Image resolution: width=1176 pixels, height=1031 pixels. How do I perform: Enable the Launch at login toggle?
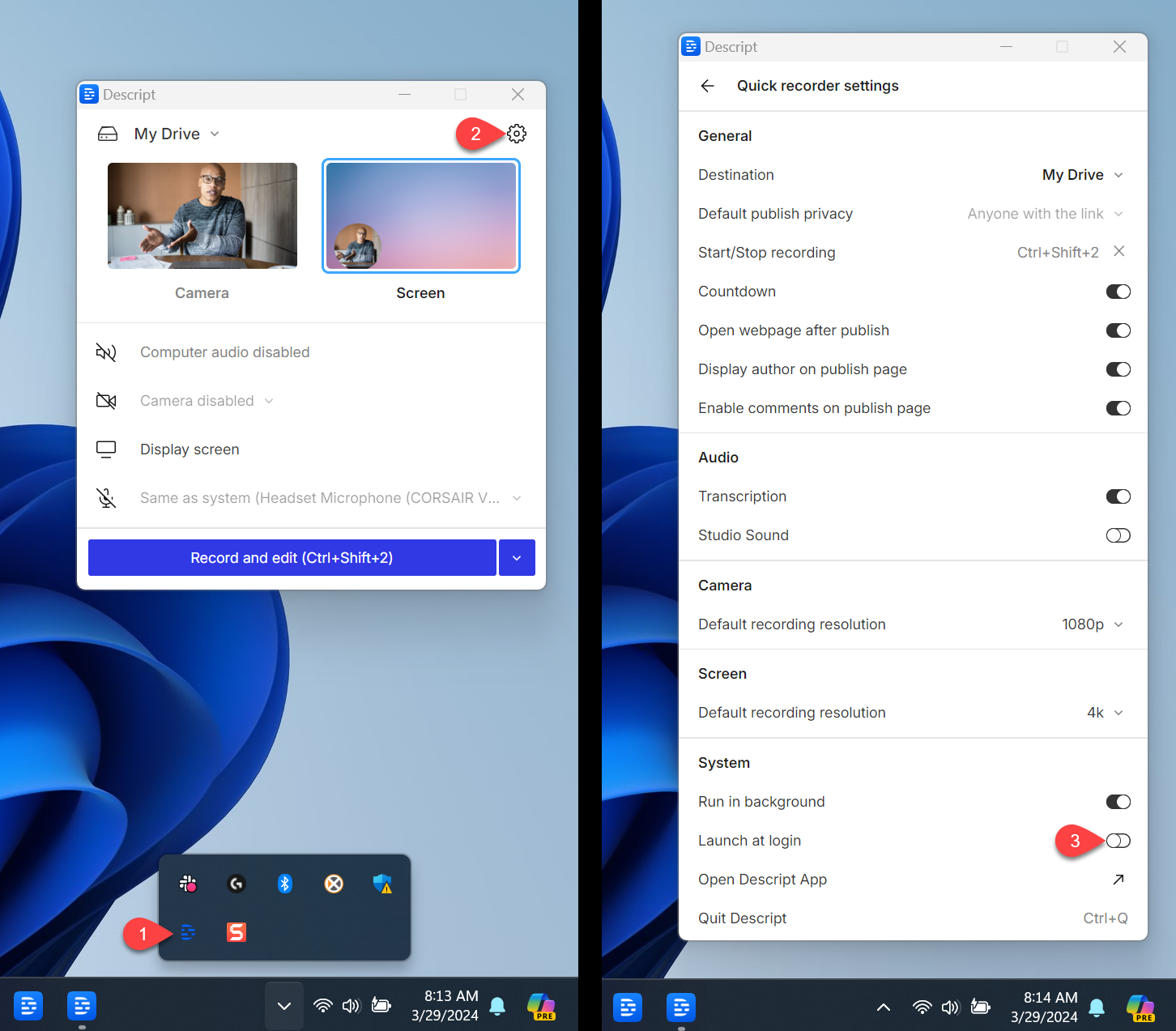[1118, 841]
